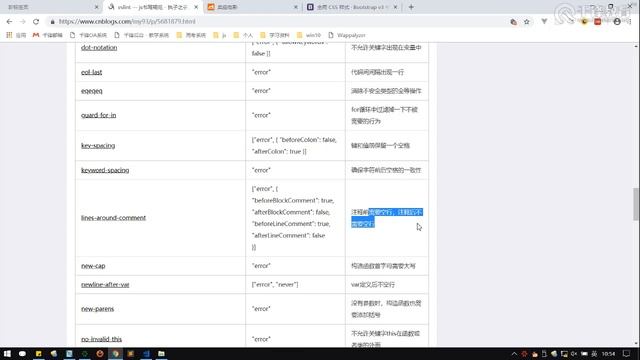The height and width of the screenshot is (360, 640).
Task: Close the Bootstrap CSS tab
Action: pos(395,7)
